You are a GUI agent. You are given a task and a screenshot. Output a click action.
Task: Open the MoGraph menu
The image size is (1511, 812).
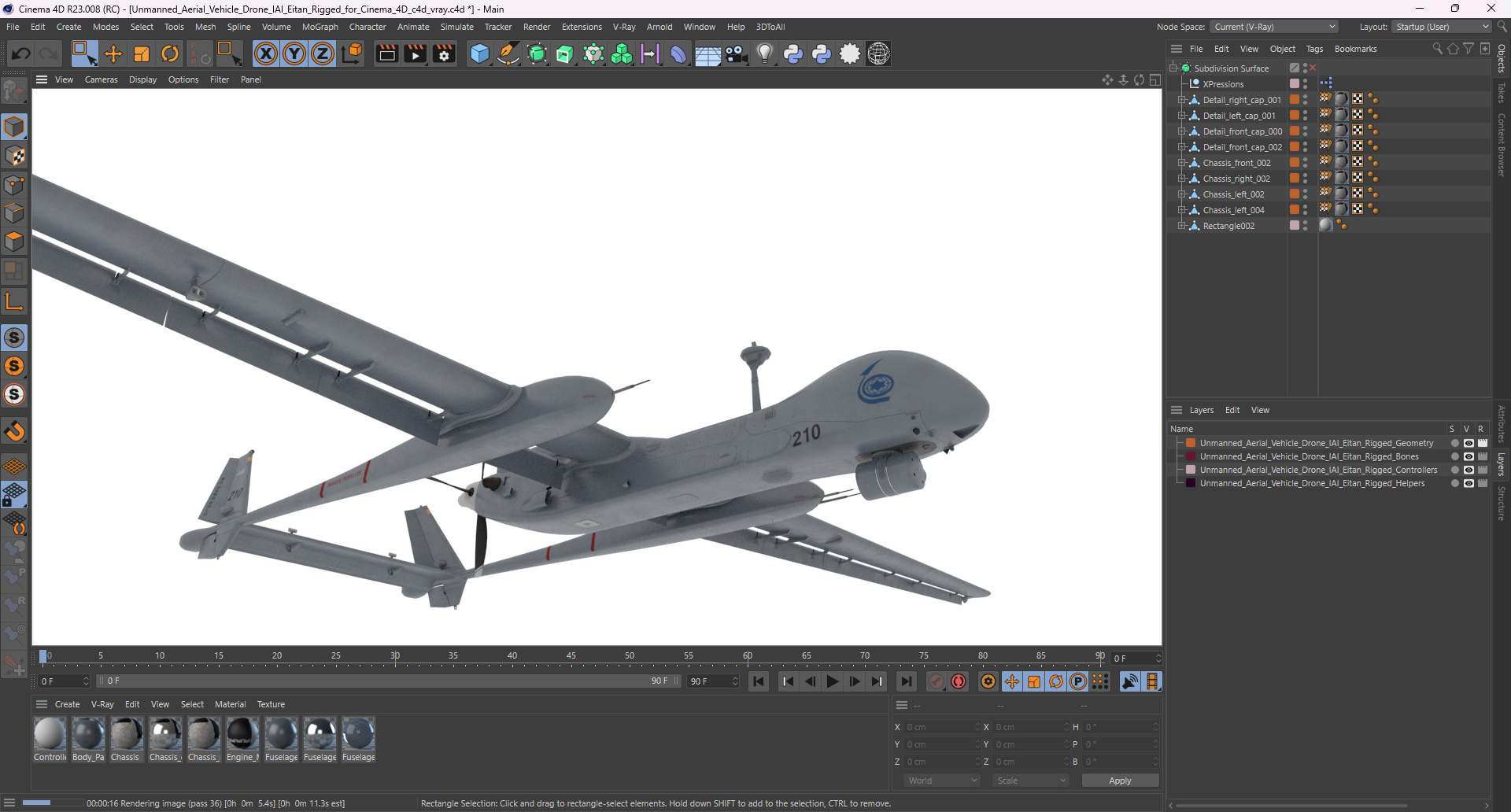click(320, 27)
